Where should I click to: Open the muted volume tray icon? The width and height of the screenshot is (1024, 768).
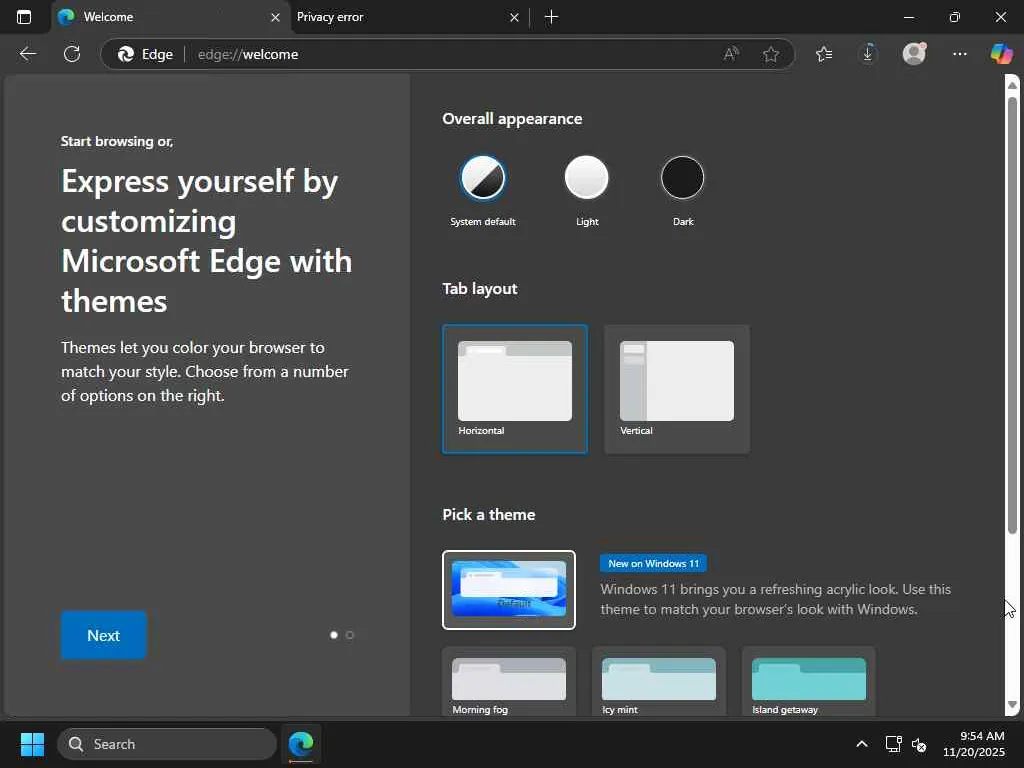(x=919, y=744)
